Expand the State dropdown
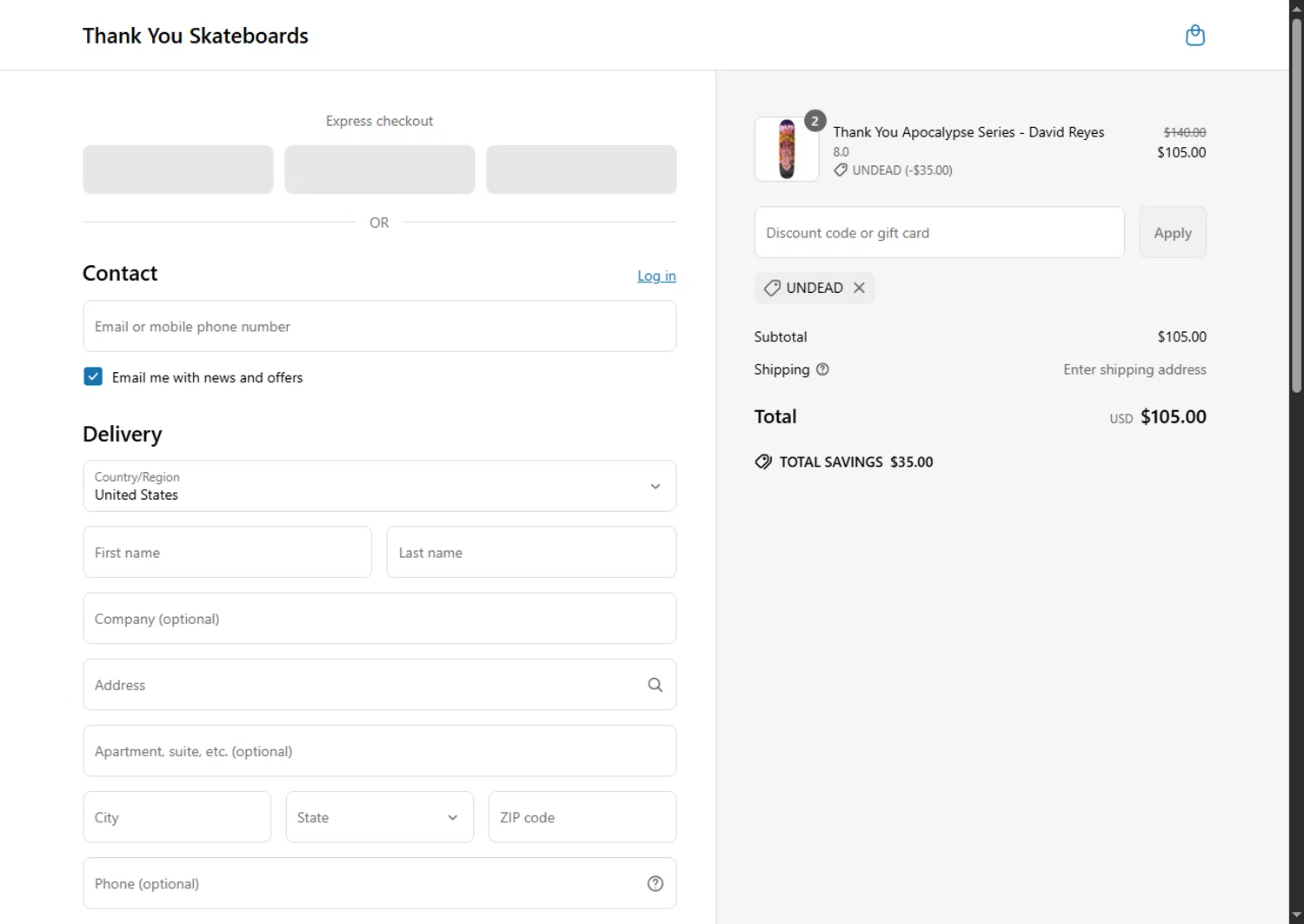Viewport: 1304px width, 924px height. pos(380,817)
